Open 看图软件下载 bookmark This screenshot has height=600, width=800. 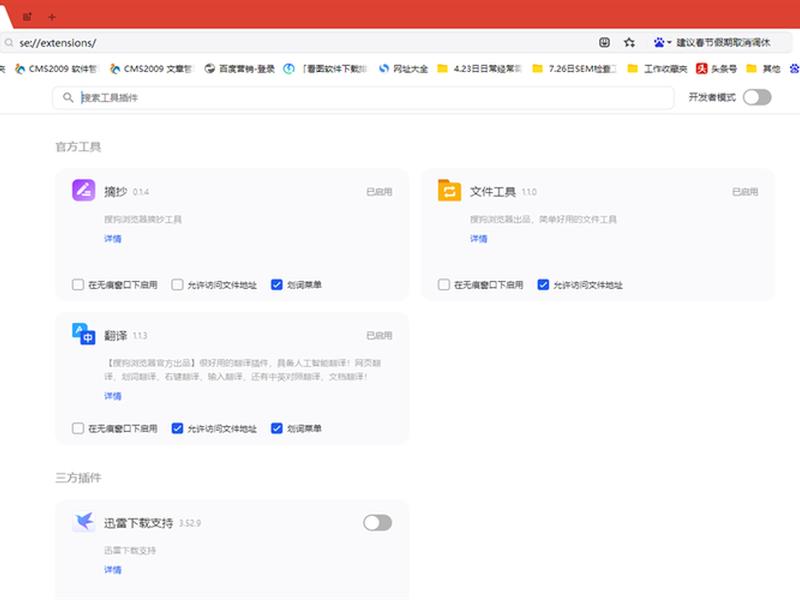pyautogui.click(x=326, y=68)
